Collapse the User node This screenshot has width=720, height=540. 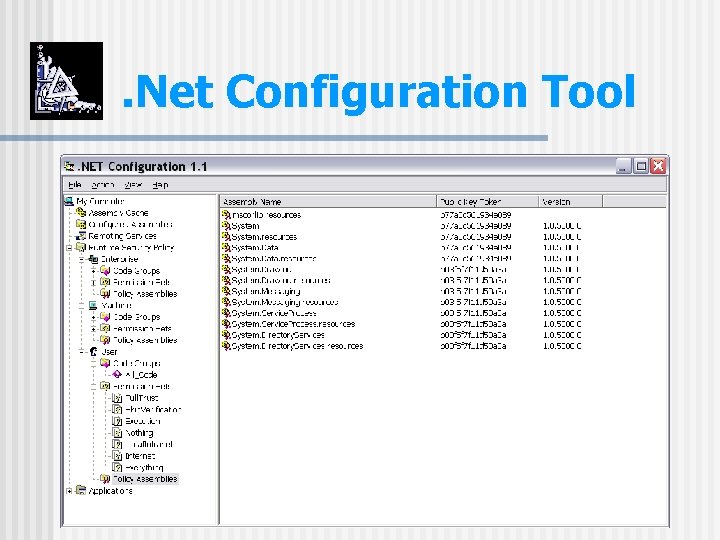(81, 352)
